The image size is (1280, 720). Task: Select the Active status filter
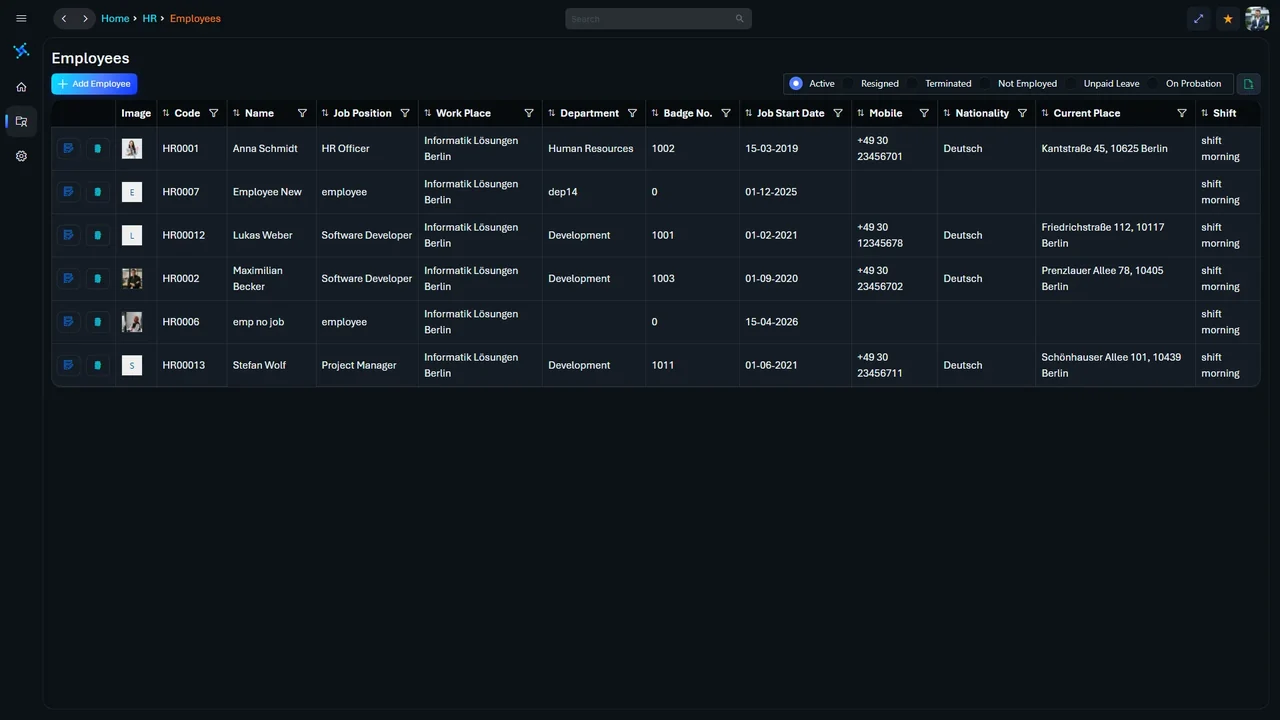coord(796,84)
